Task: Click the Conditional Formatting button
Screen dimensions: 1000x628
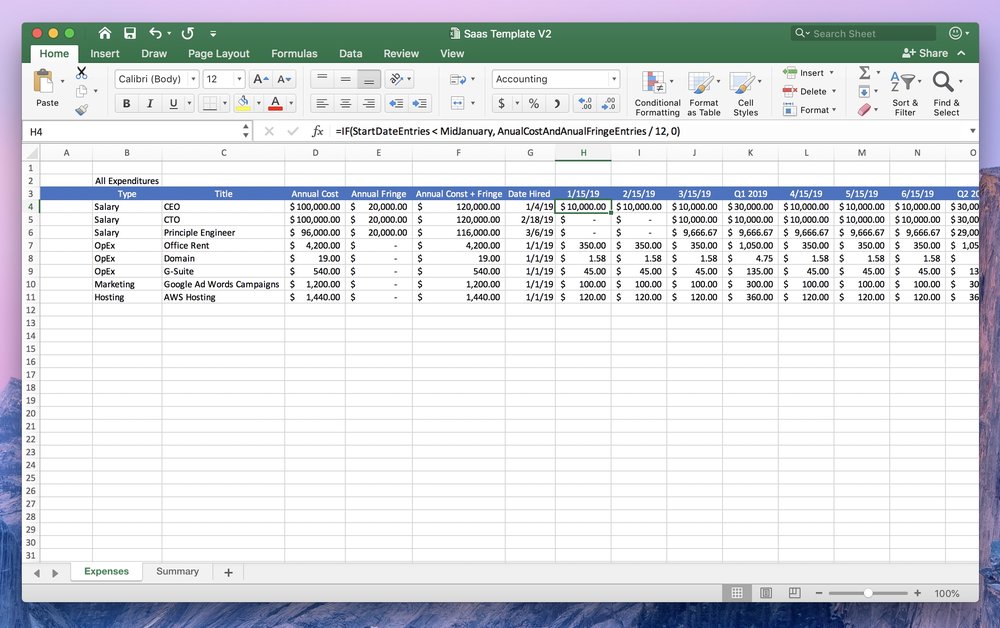Action: pyautogui.click(x=657, y=90)
